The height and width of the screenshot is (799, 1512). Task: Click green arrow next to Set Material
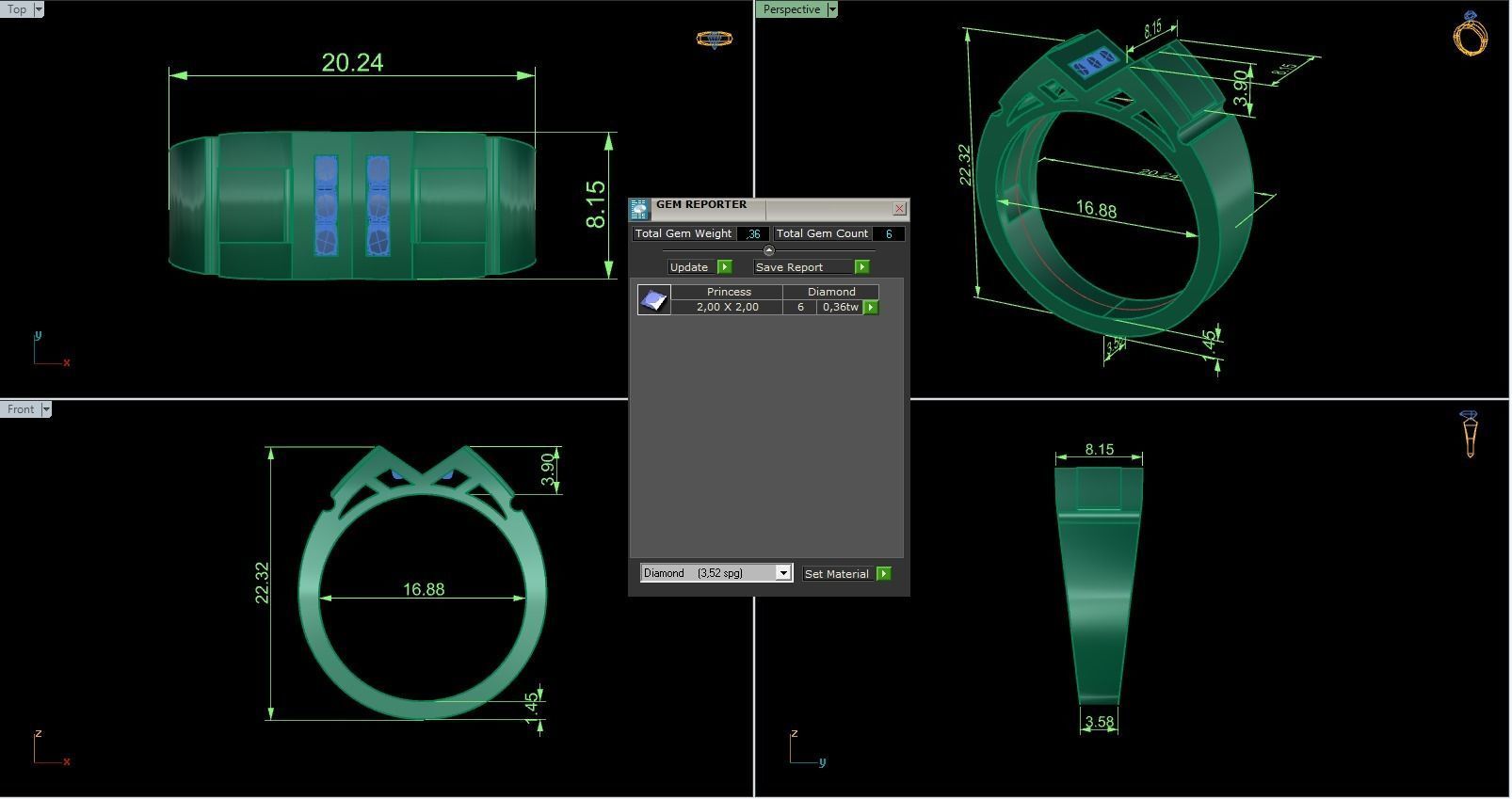point(883,573)
